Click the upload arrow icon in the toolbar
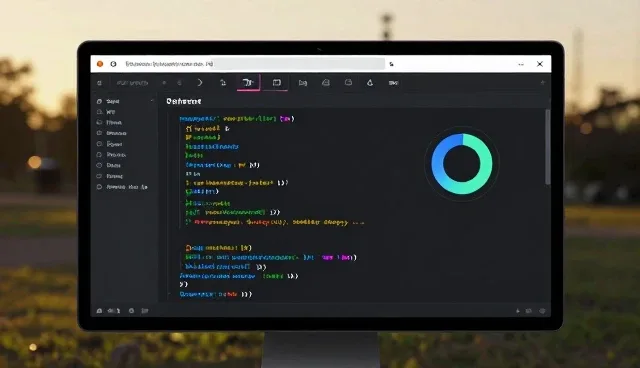Viewport: 640px width, 368px height. 223,83
